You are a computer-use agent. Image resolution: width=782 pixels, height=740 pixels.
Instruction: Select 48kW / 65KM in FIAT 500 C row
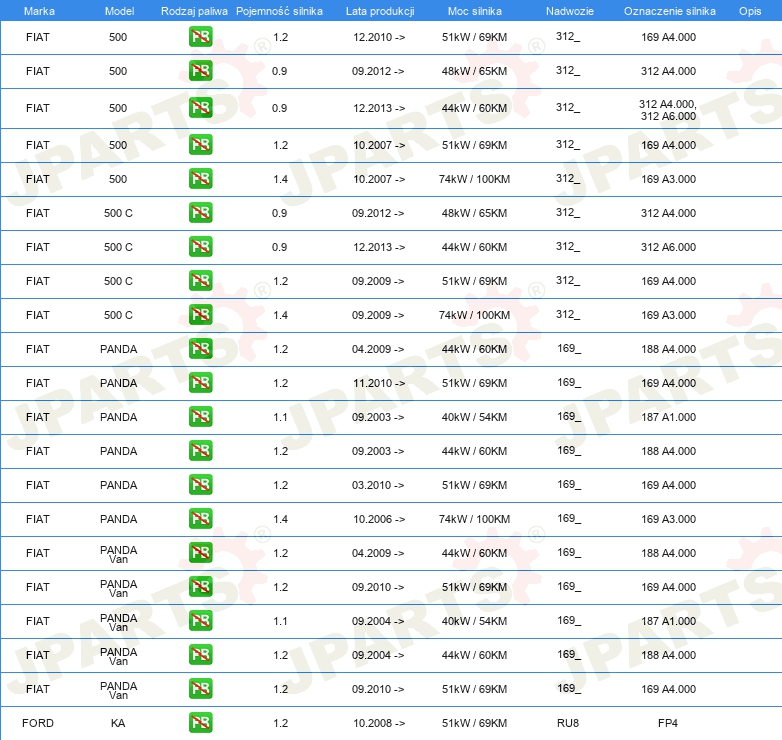[x=474, y=213]
